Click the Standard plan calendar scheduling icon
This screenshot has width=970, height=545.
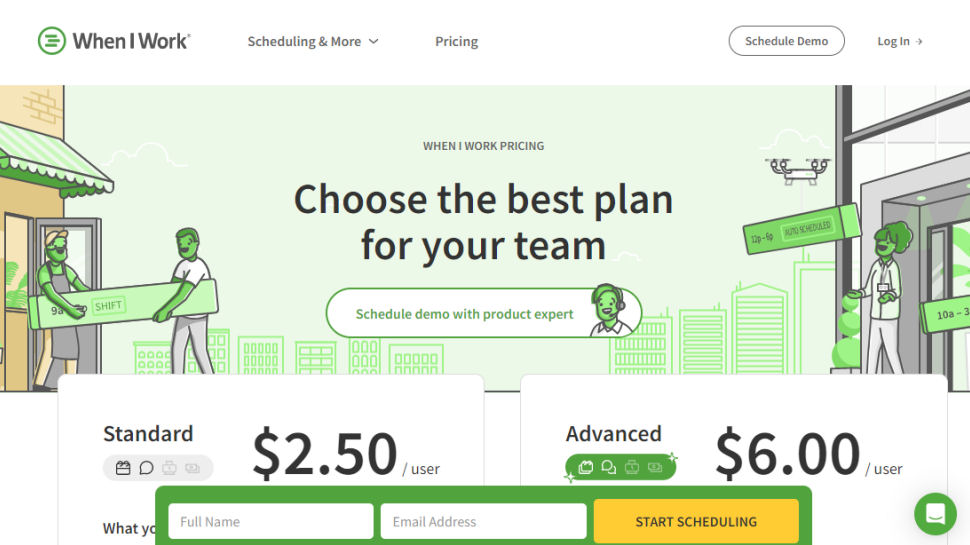(123, 468)
